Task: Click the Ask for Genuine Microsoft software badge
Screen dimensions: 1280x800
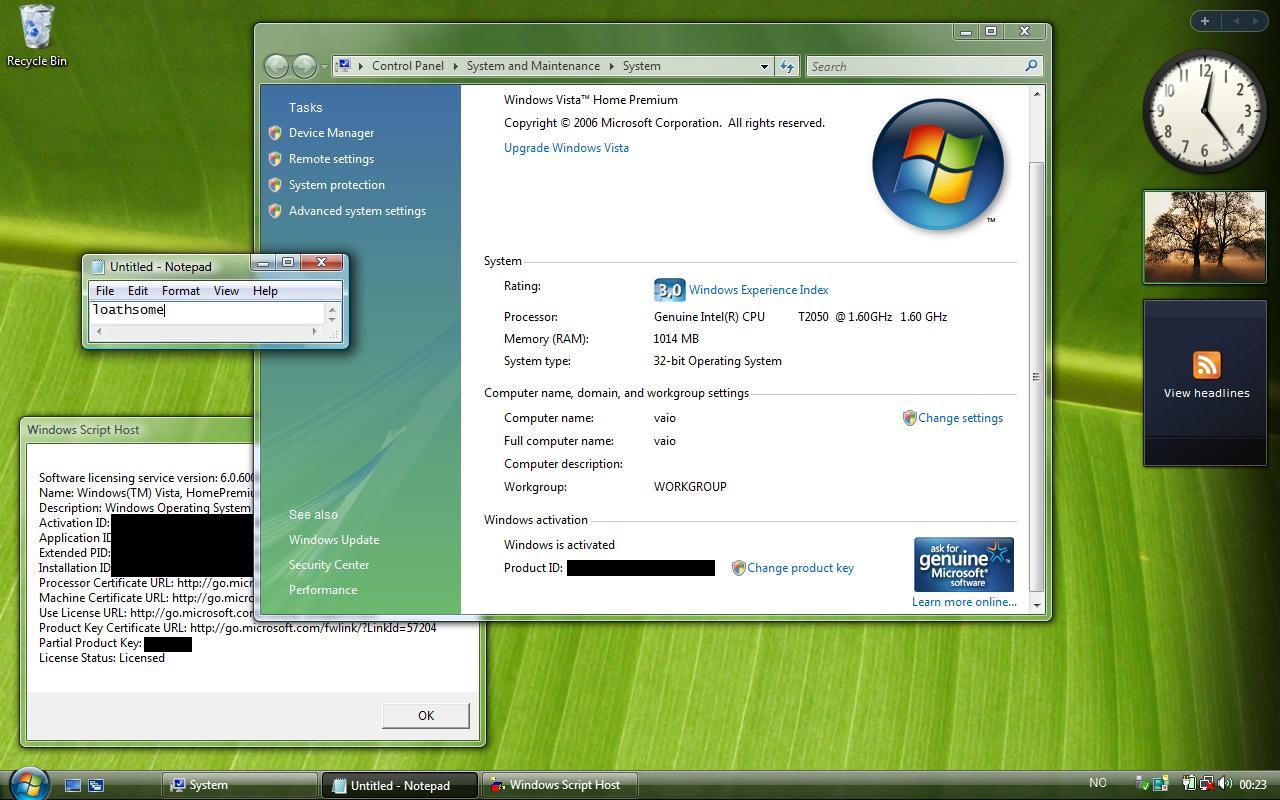Action: (963, 565)
